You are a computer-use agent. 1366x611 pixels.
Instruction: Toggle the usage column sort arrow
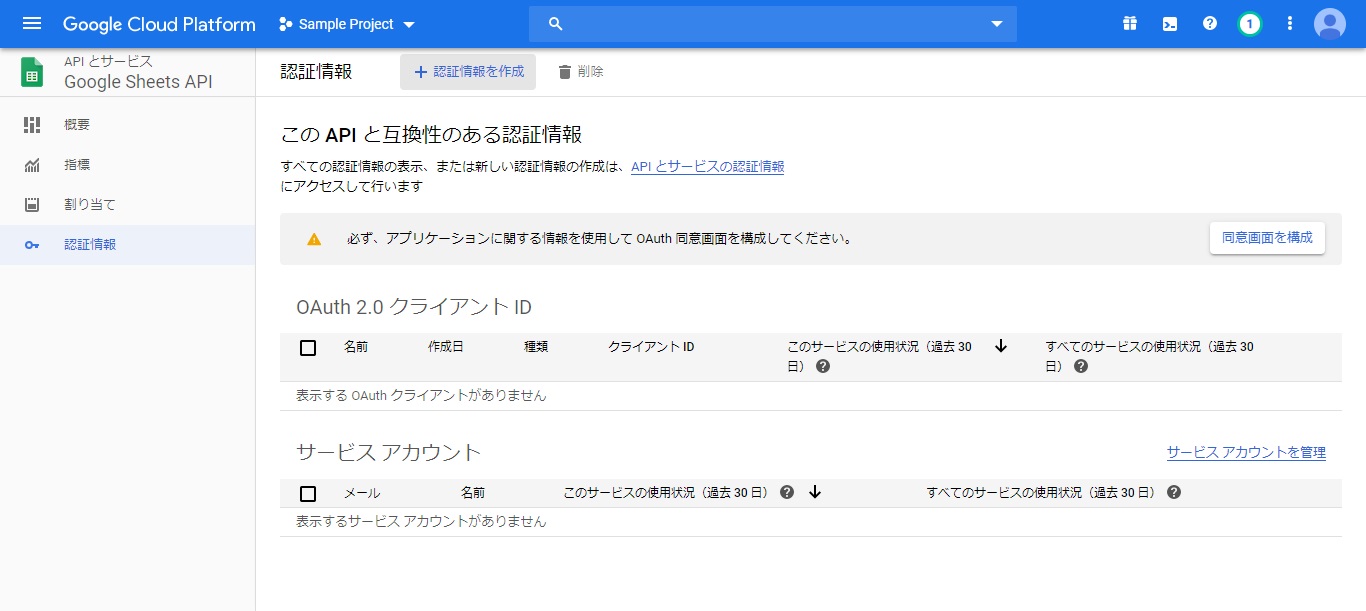pos(1001,346)
